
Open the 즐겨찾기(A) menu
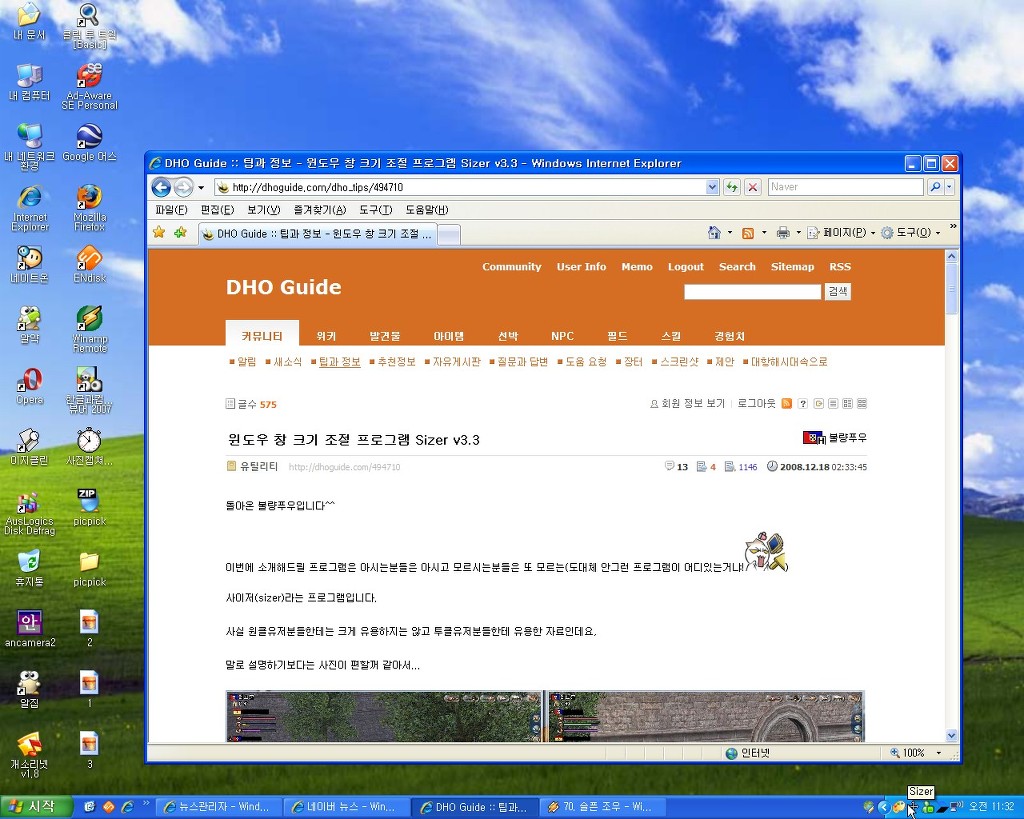point(319,210)
